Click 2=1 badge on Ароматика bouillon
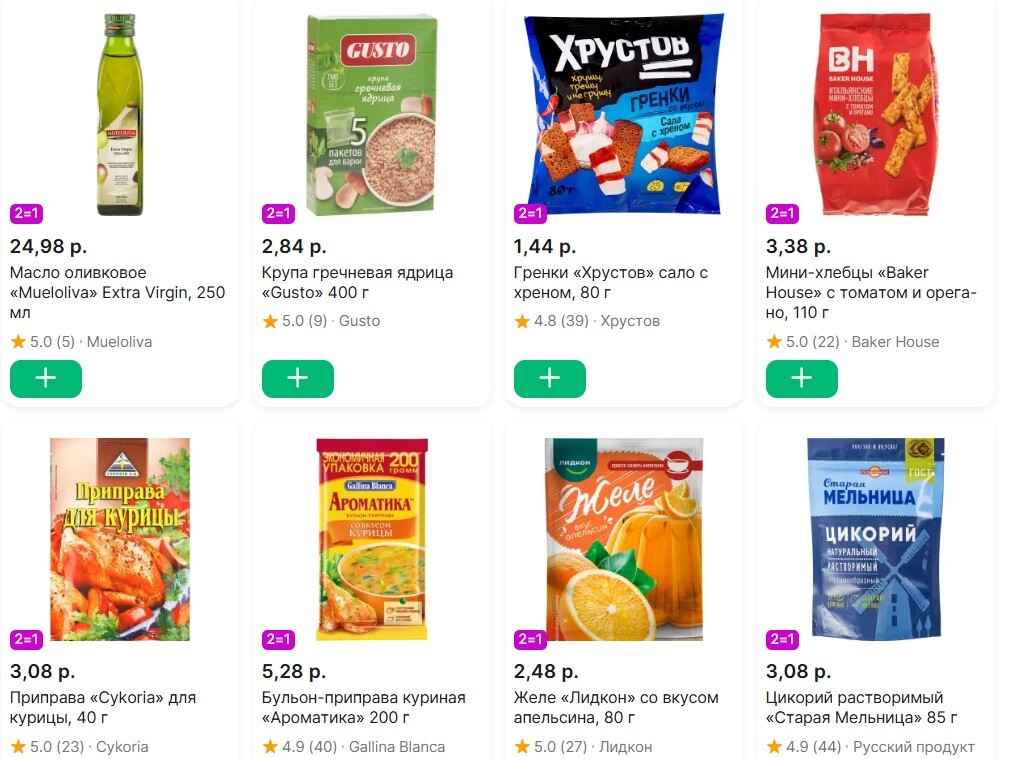This screenshot has height=759, width=1018. [x=278, y=639]
